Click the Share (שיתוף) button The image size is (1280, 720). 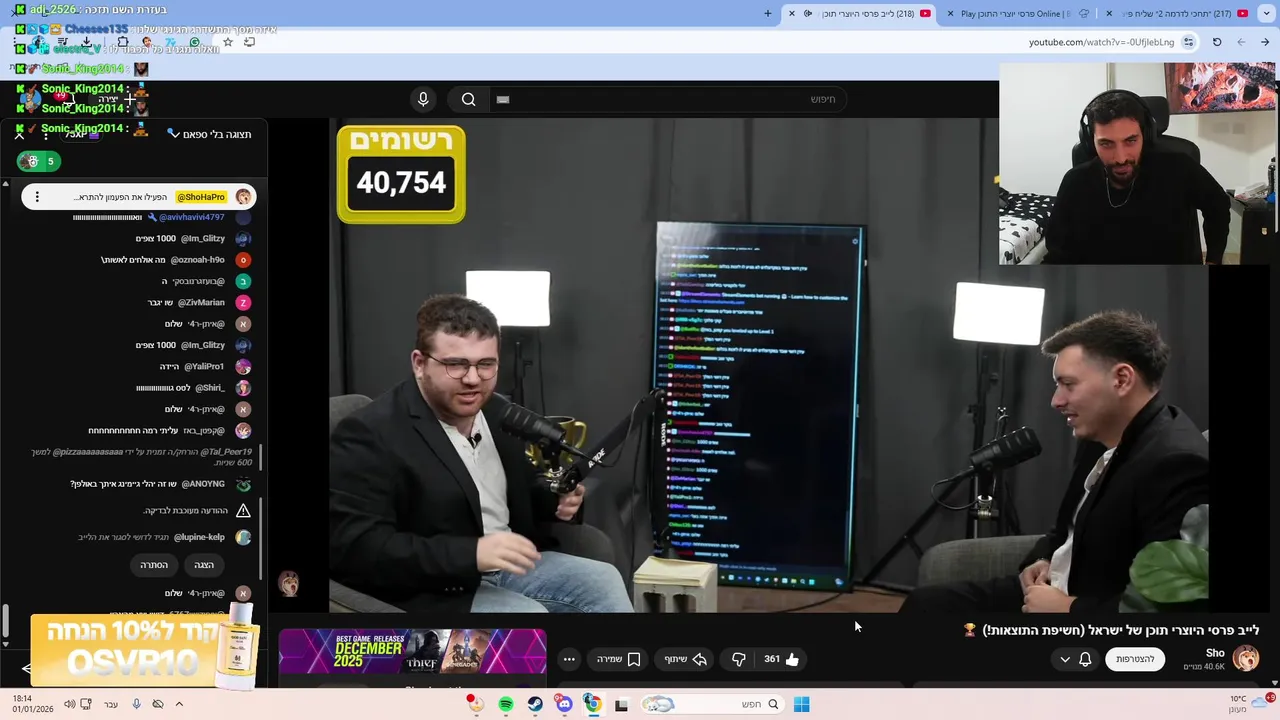[685, 659]
